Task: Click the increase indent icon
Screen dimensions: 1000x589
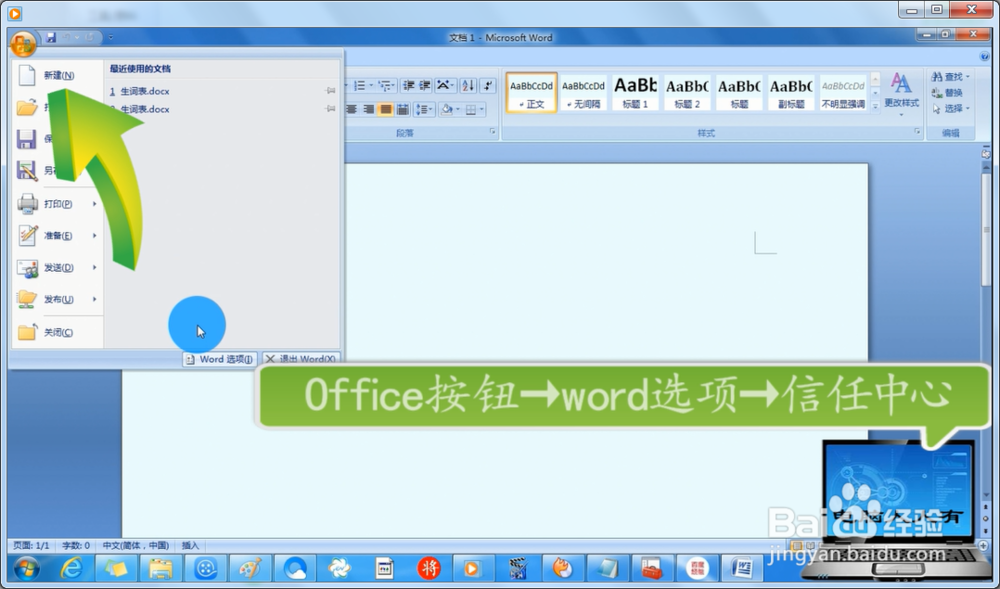Action: [x=424, y=85]
